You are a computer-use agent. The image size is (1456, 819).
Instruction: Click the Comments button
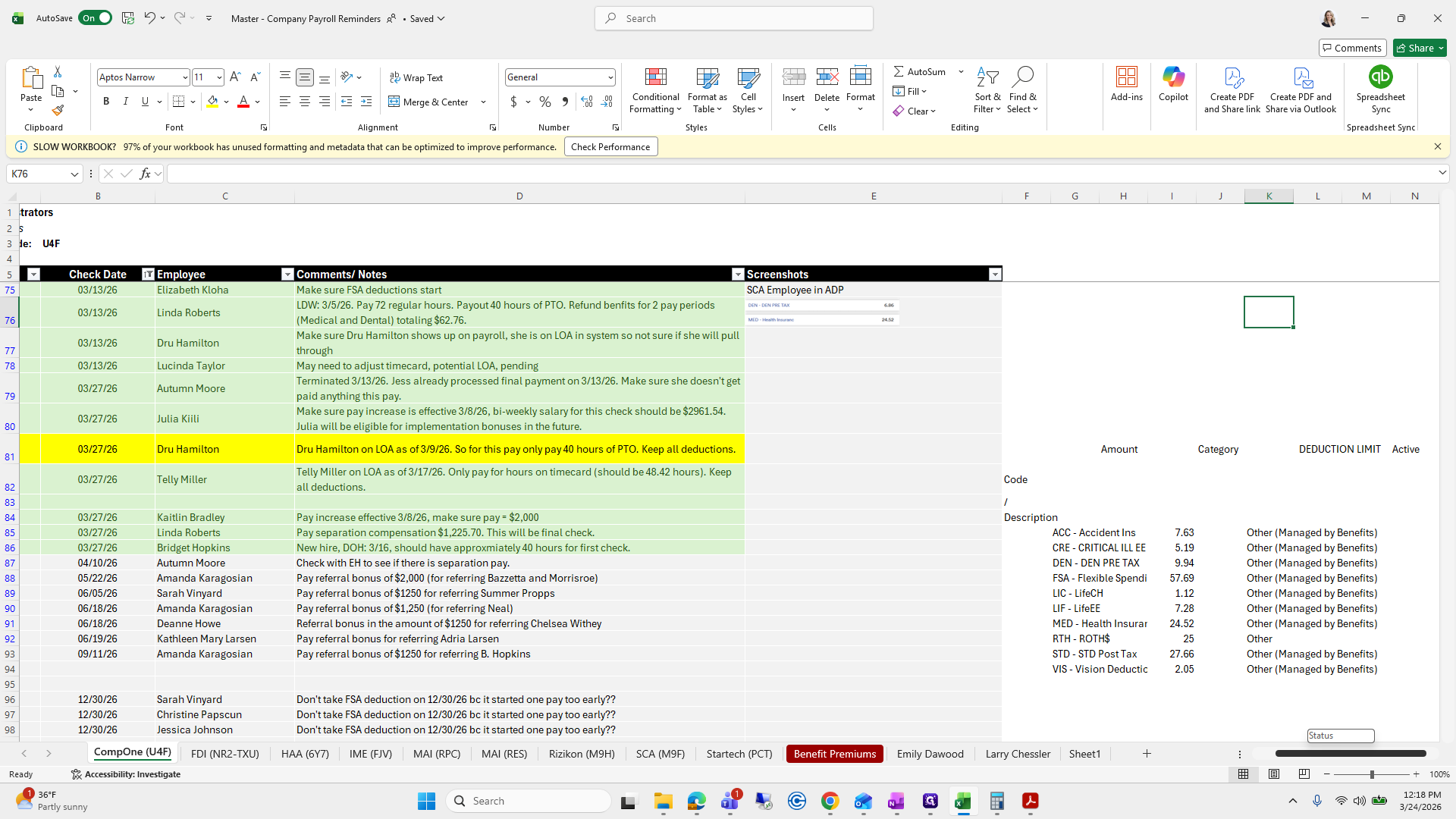(x=1352, y=48)
